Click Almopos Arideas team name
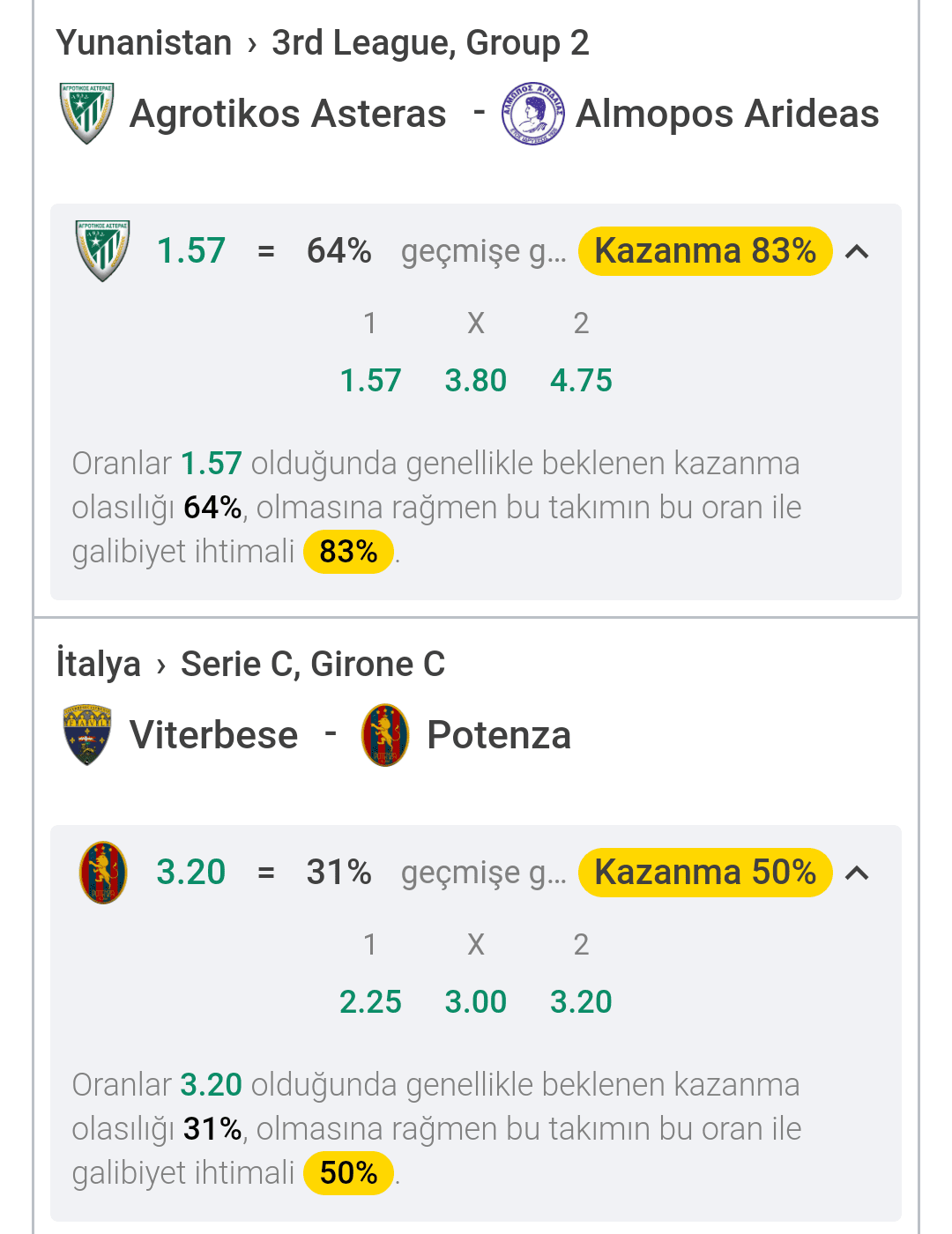 coord(727,114)
